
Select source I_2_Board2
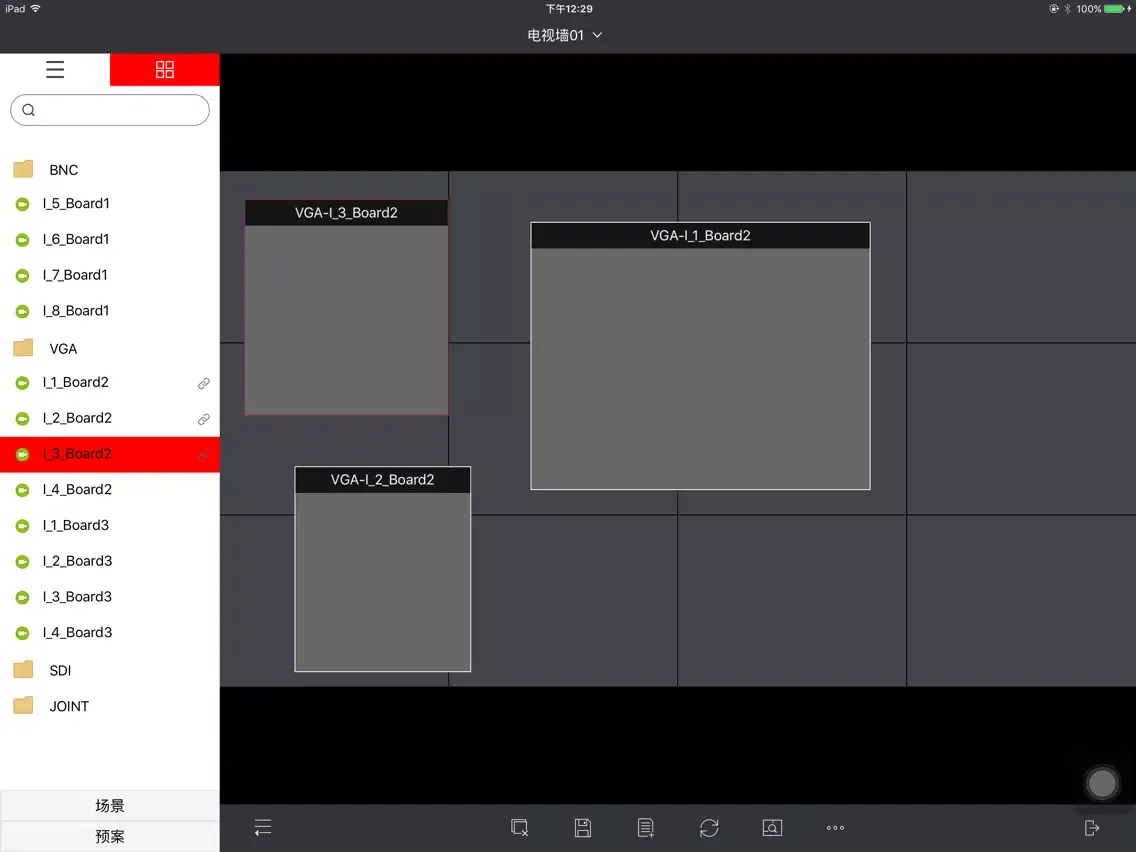110,418
